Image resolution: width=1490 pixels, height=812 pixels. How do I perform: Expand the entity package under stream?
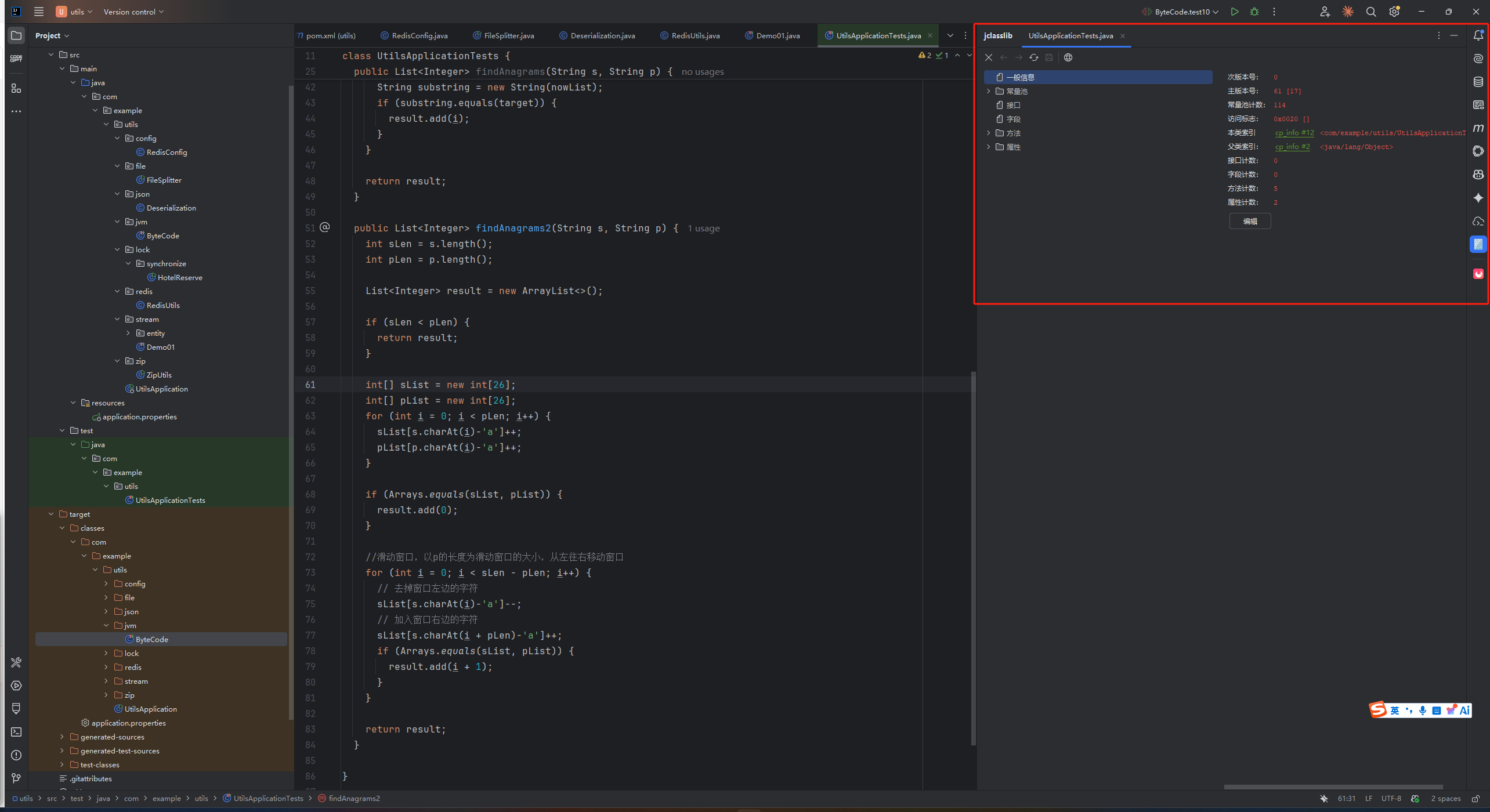(128, 333)
